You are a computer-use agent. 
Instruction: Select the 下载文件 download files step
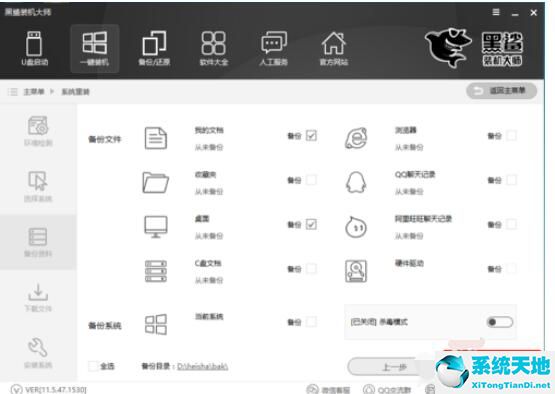[x=38, y=297]
